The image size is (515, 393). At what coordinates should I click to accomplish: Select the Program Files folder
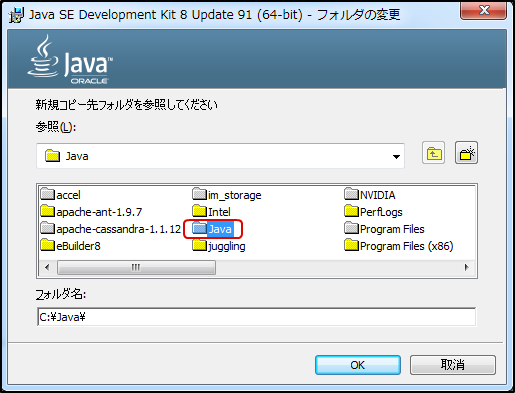point(384,229)
